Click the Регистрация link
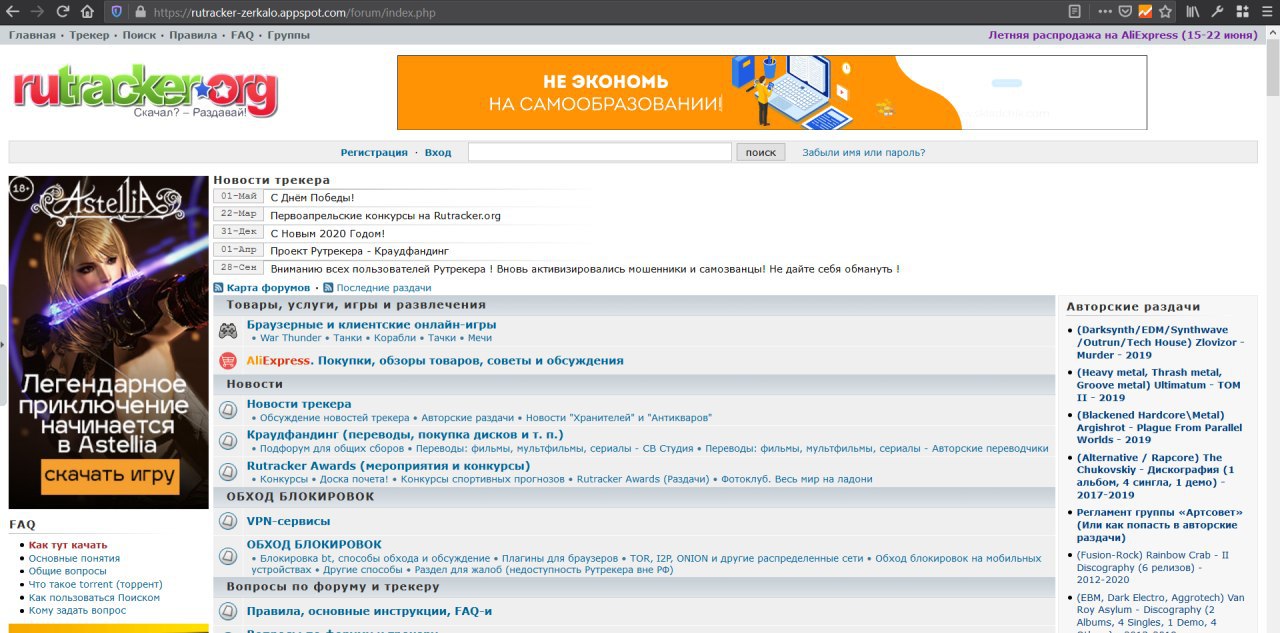Image resolution: width=1280 pixels, height=633 pixels. (374, 153)
